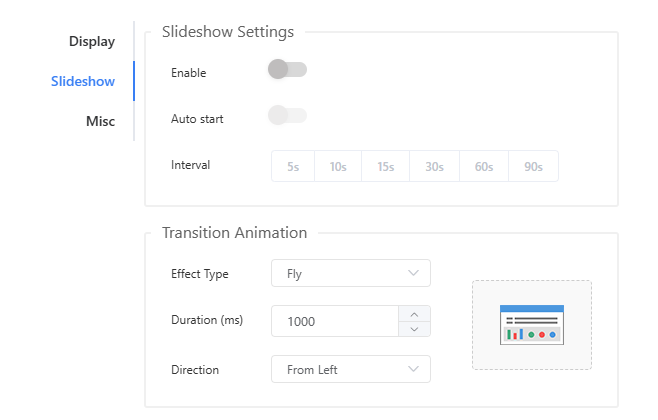Select the 5s interval option
Viewport: 658px width, 420px height.
coord(293,167)
